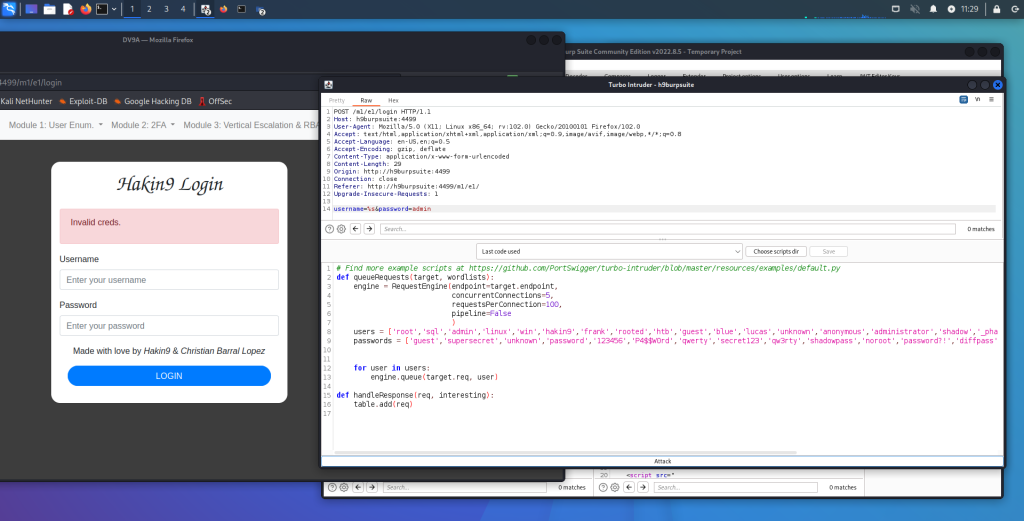Go to previous match in Turbo Intruder search
The image size is (1024, 521).
coord(355,229)
